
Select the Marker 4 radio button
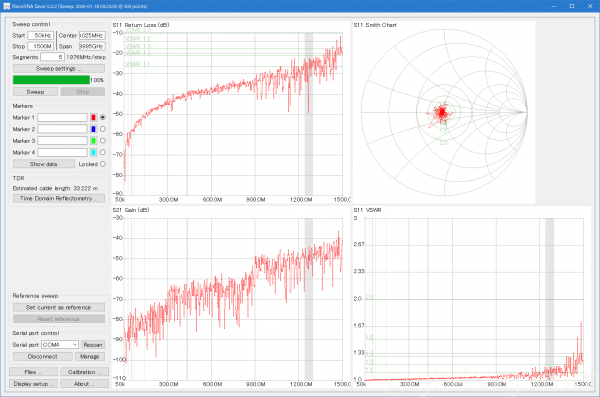coord(103,152)
